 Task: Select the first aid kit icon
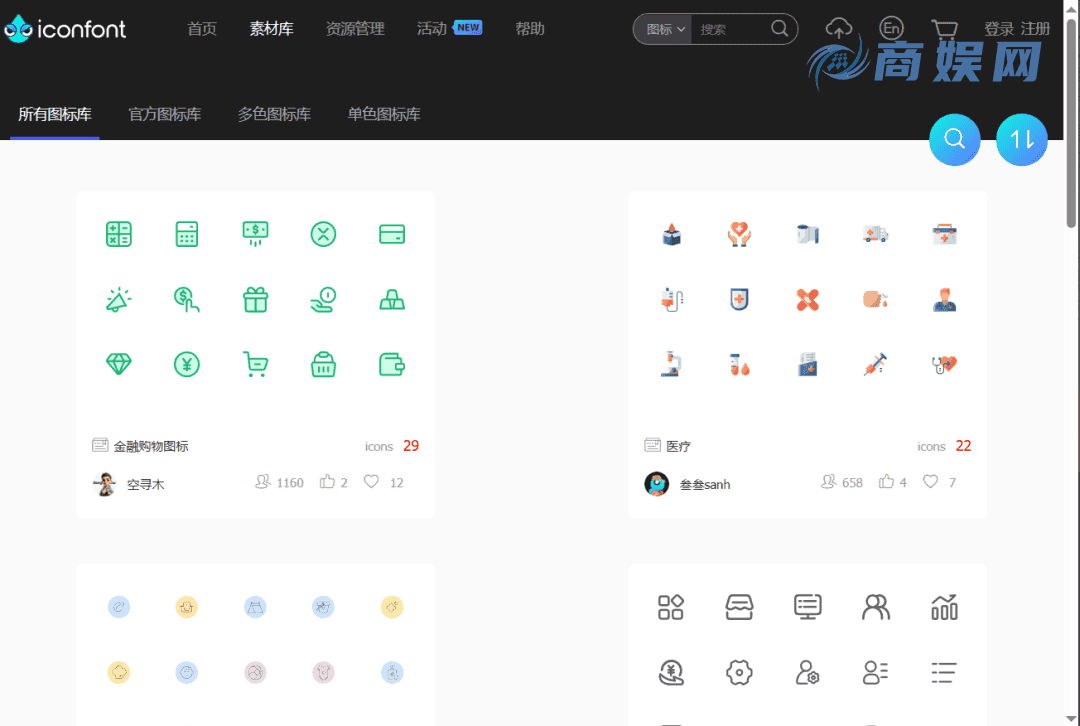(944, 234)
